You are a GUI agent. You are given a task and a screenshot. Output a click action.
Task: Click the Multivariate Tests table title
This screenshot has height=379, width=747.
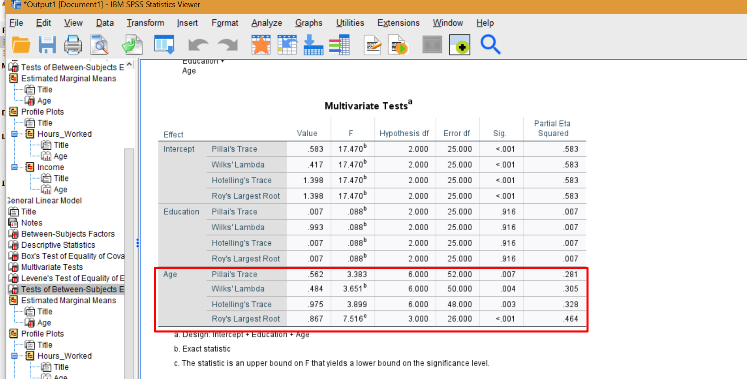[x=368, y=105]
